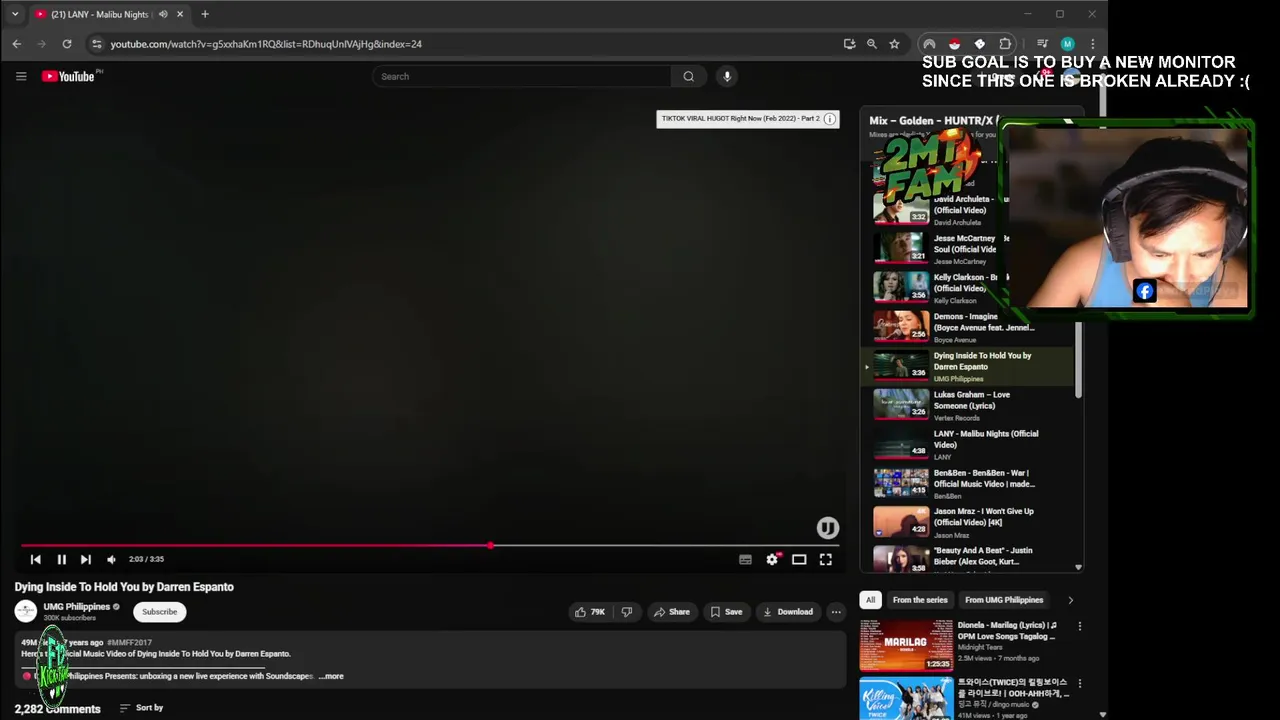Open options menu for Dionela - Marilag video

coord(1080,626)
